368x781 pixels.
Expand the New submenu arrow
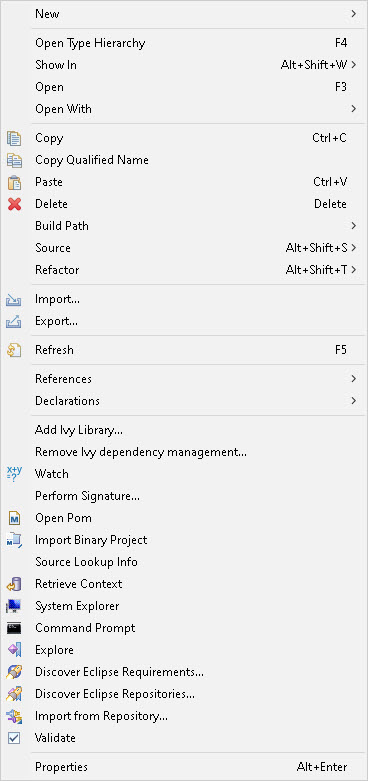(x=354, y=14)
